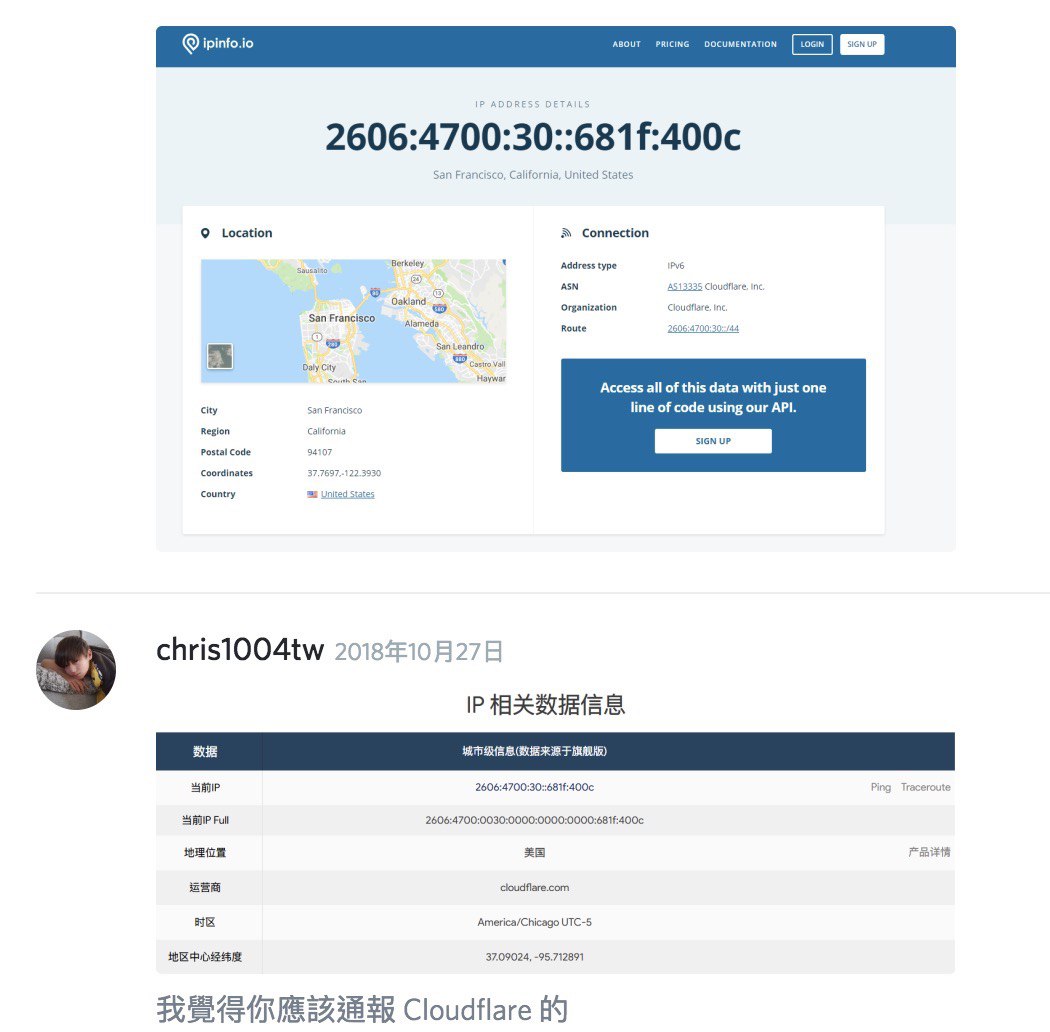Select America/Chicago UTC-5 cell
This screenshot has width=1050, height=1032.
coord(534,922)
